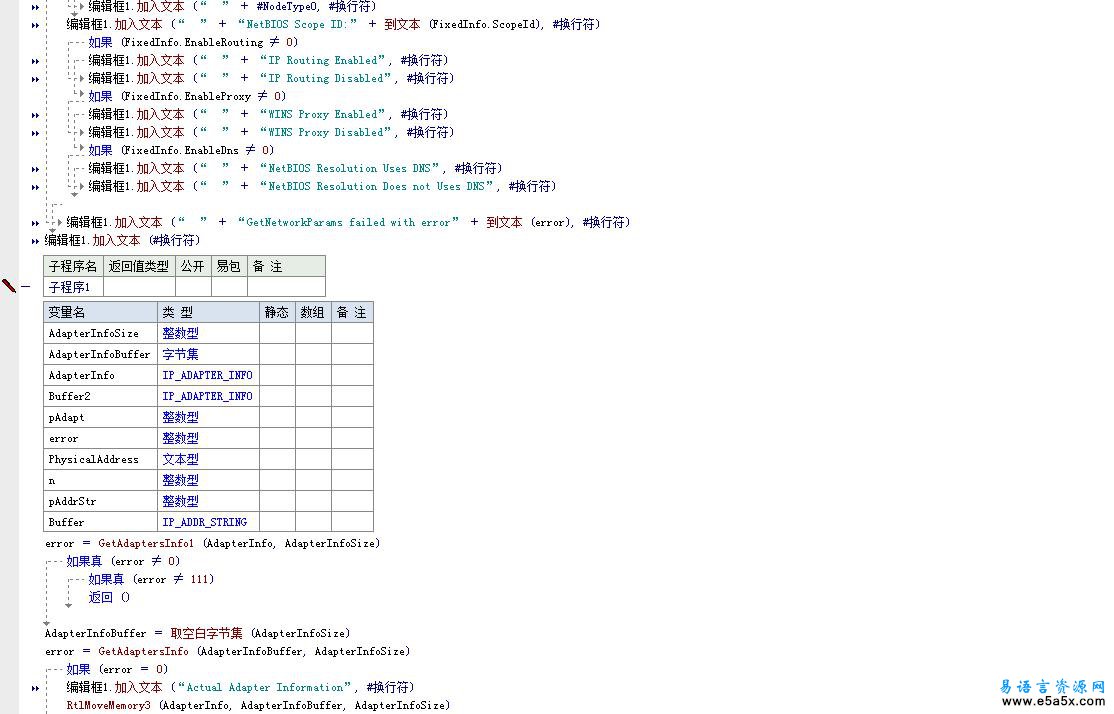The height and width of the screenshot is (714, 1114).
Task: Select the 子程序1 name cell
Action: [x=73, y=287]
